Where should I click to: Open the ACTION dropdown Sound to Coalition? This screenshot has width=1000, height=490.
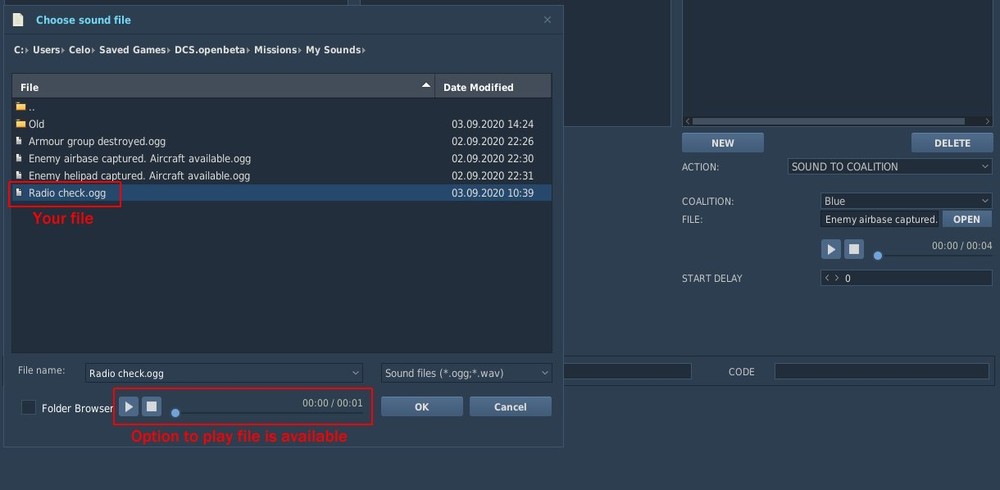[890, 167]
